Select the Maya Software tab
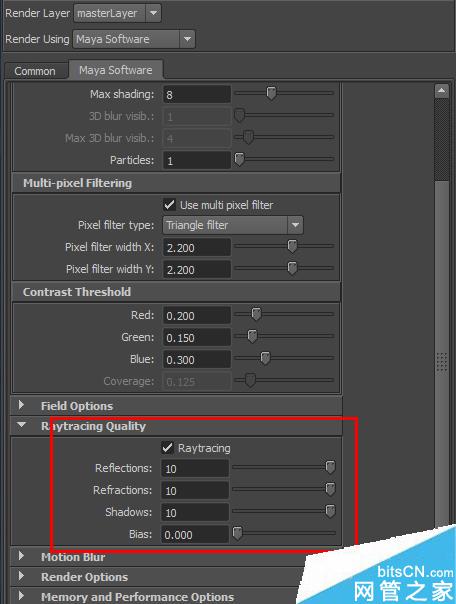The image size is (456, 604). tap(116, 70)
